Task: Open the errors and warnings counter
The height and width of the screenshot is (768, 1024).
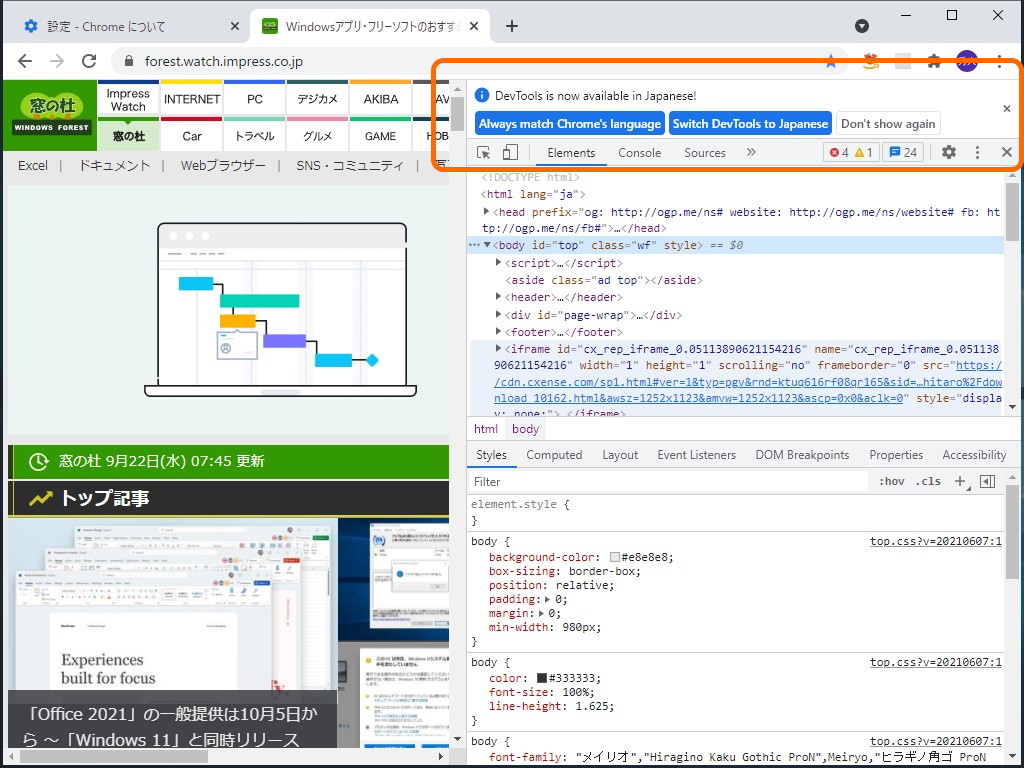Action: [850, 152]
